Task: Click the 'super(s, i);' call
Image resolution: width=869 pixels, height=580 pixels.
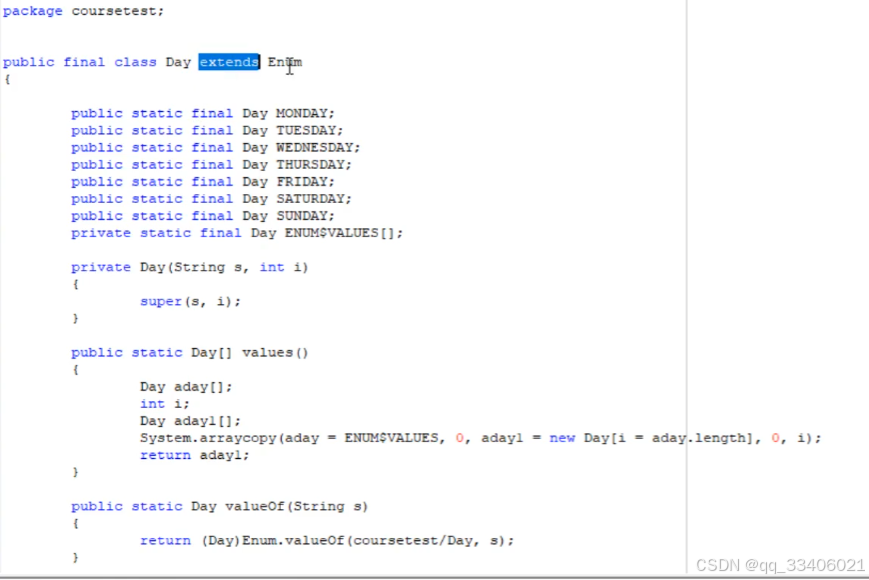Action: [x=191, y=301]
